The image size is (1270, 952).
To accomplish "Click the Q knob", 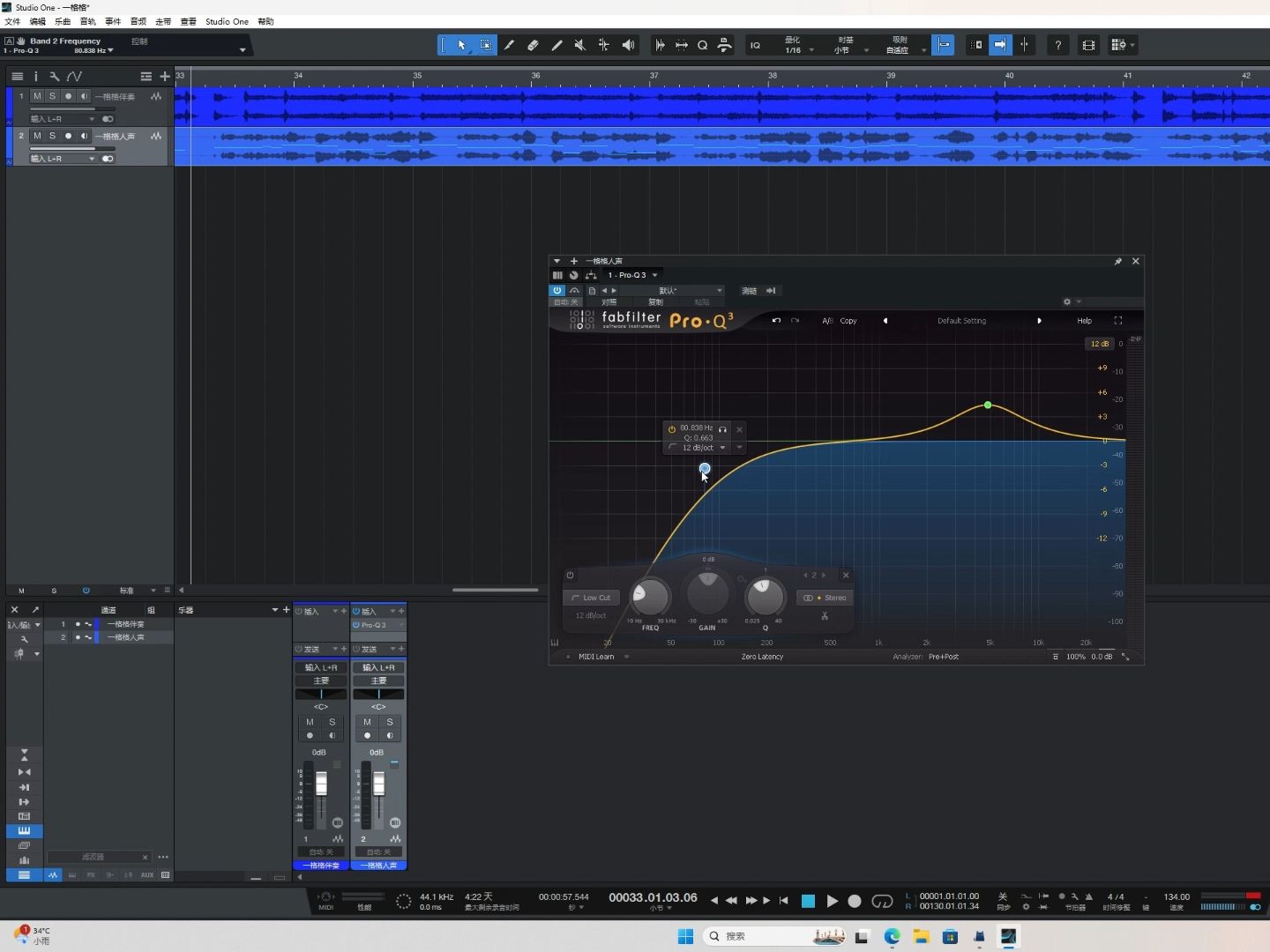I will tap(765, 597).
